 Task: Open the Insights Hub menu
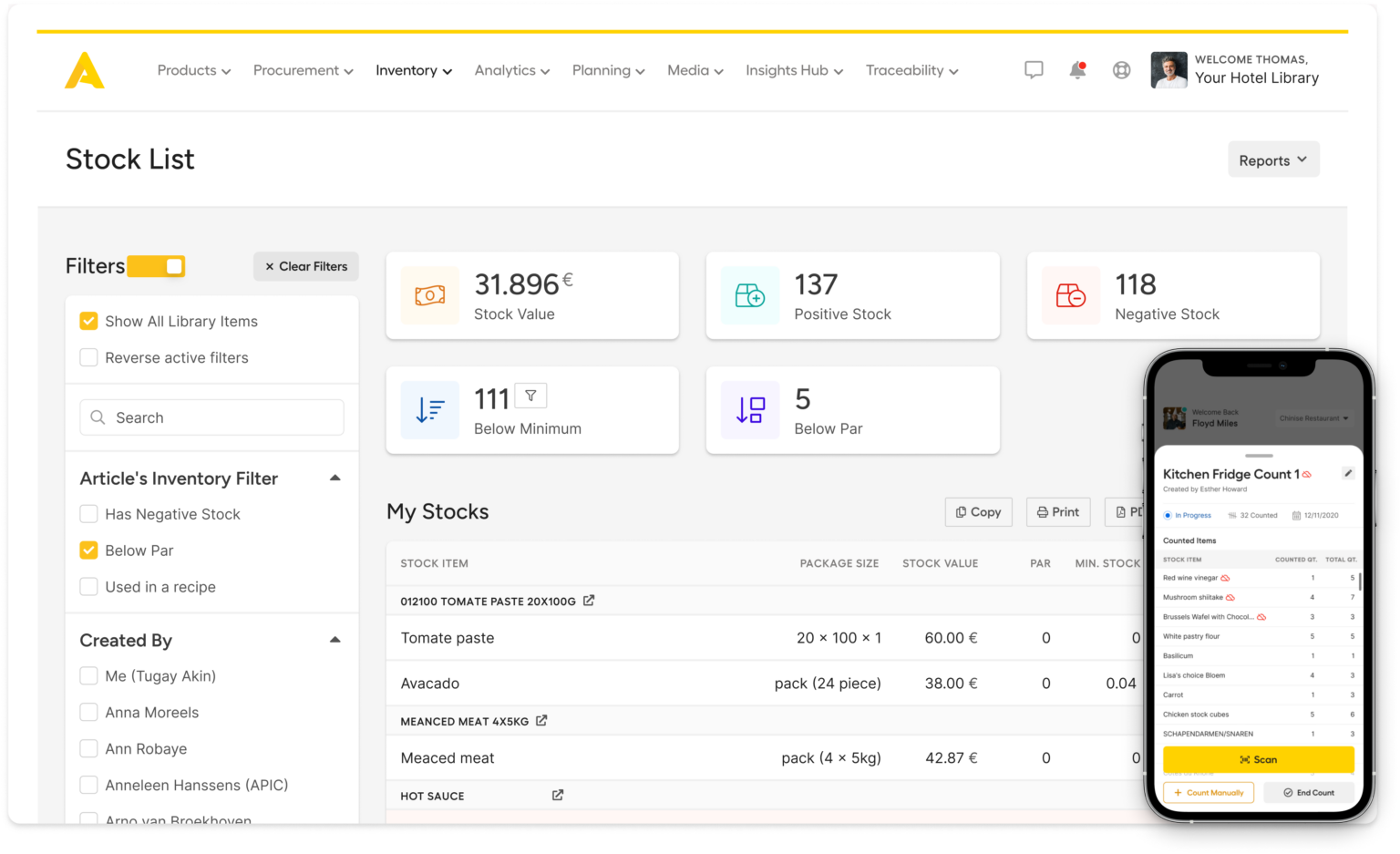tap(795, 70)
